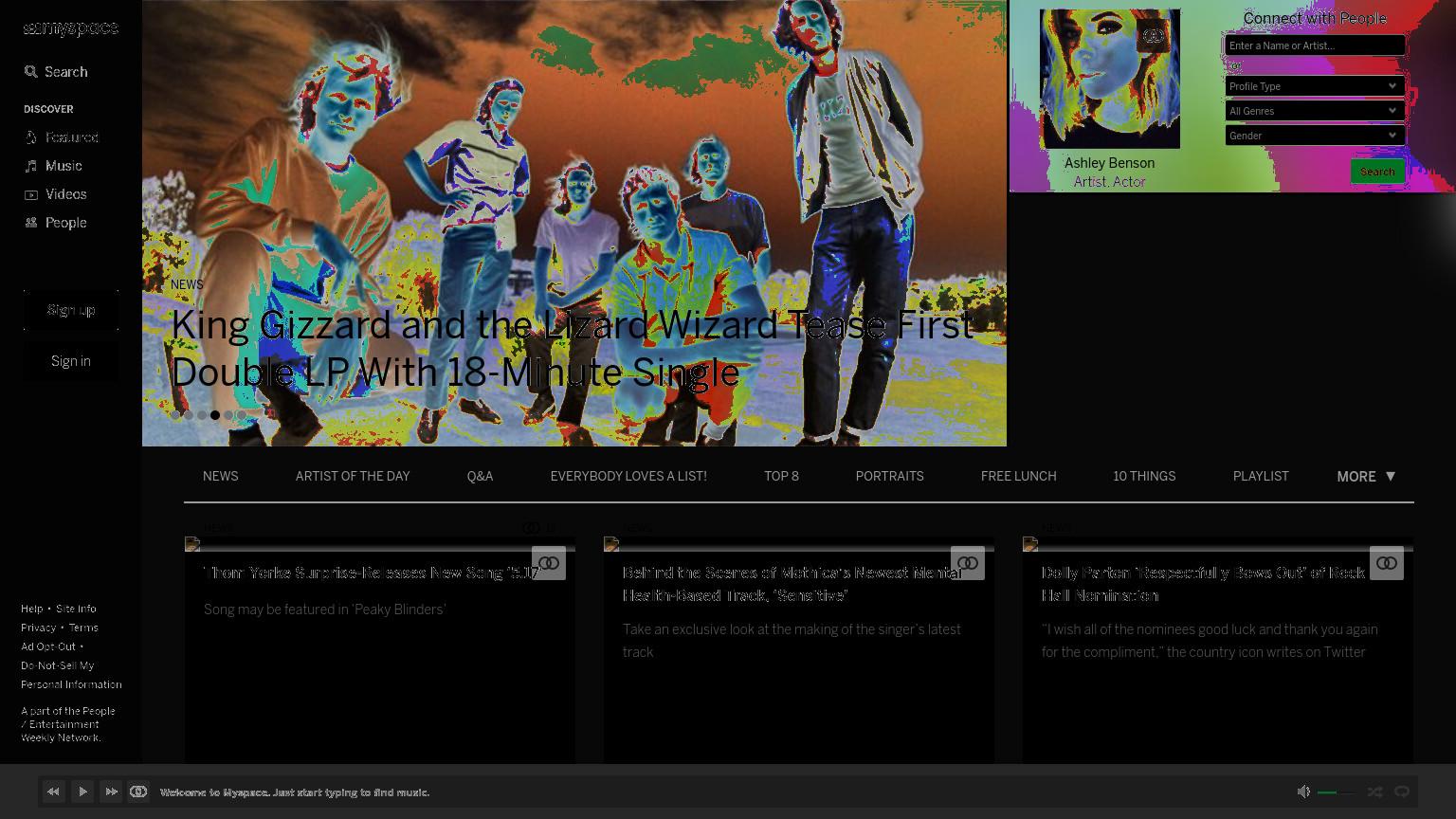Click connect icon in player bar
This screenshot has width=1456, height=819.
(x=138, y=792)
